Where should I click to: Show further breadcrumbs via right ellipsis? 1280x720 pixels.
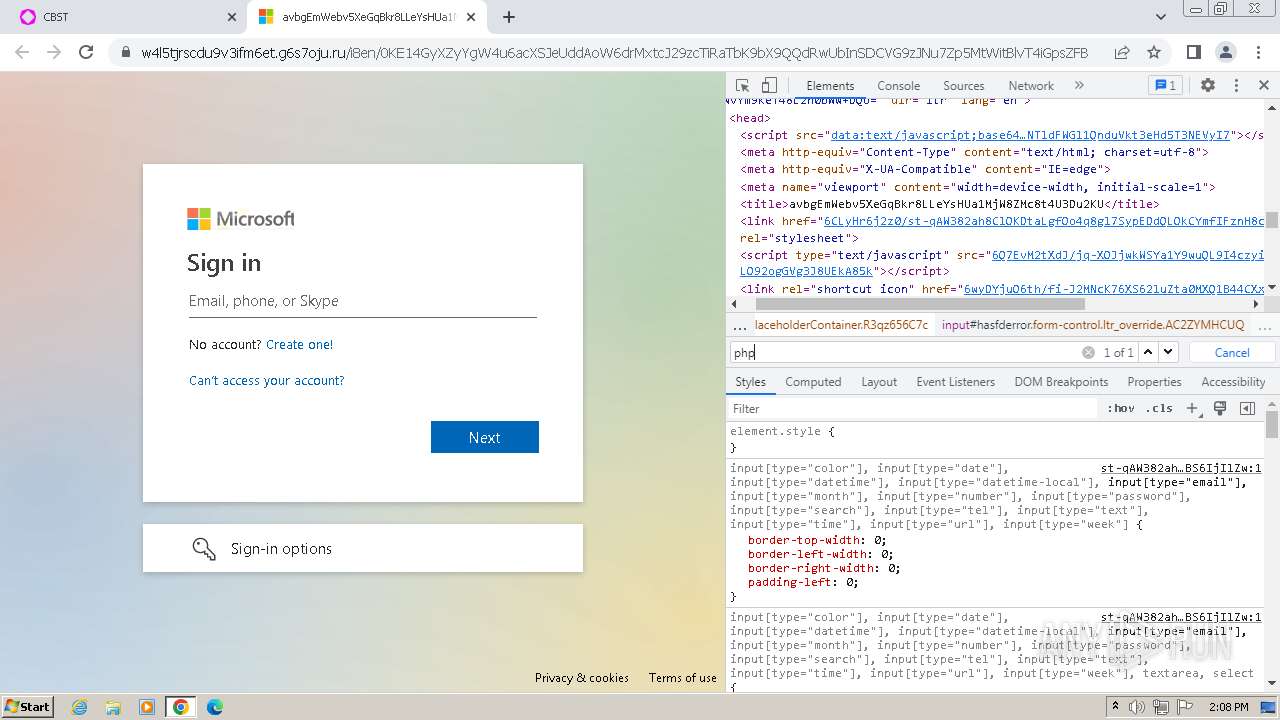point(1266,326)
